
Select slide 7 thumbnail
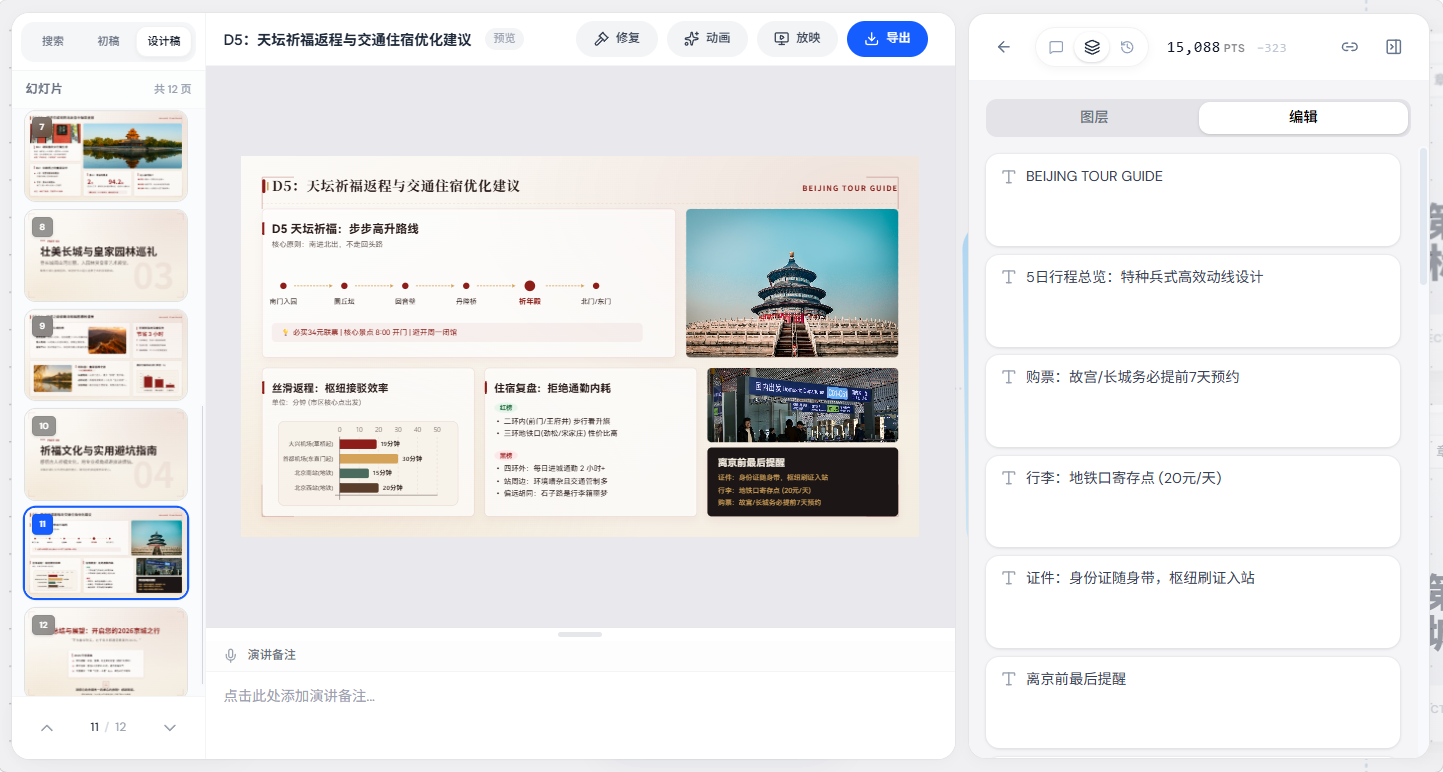tap(106, 156)
